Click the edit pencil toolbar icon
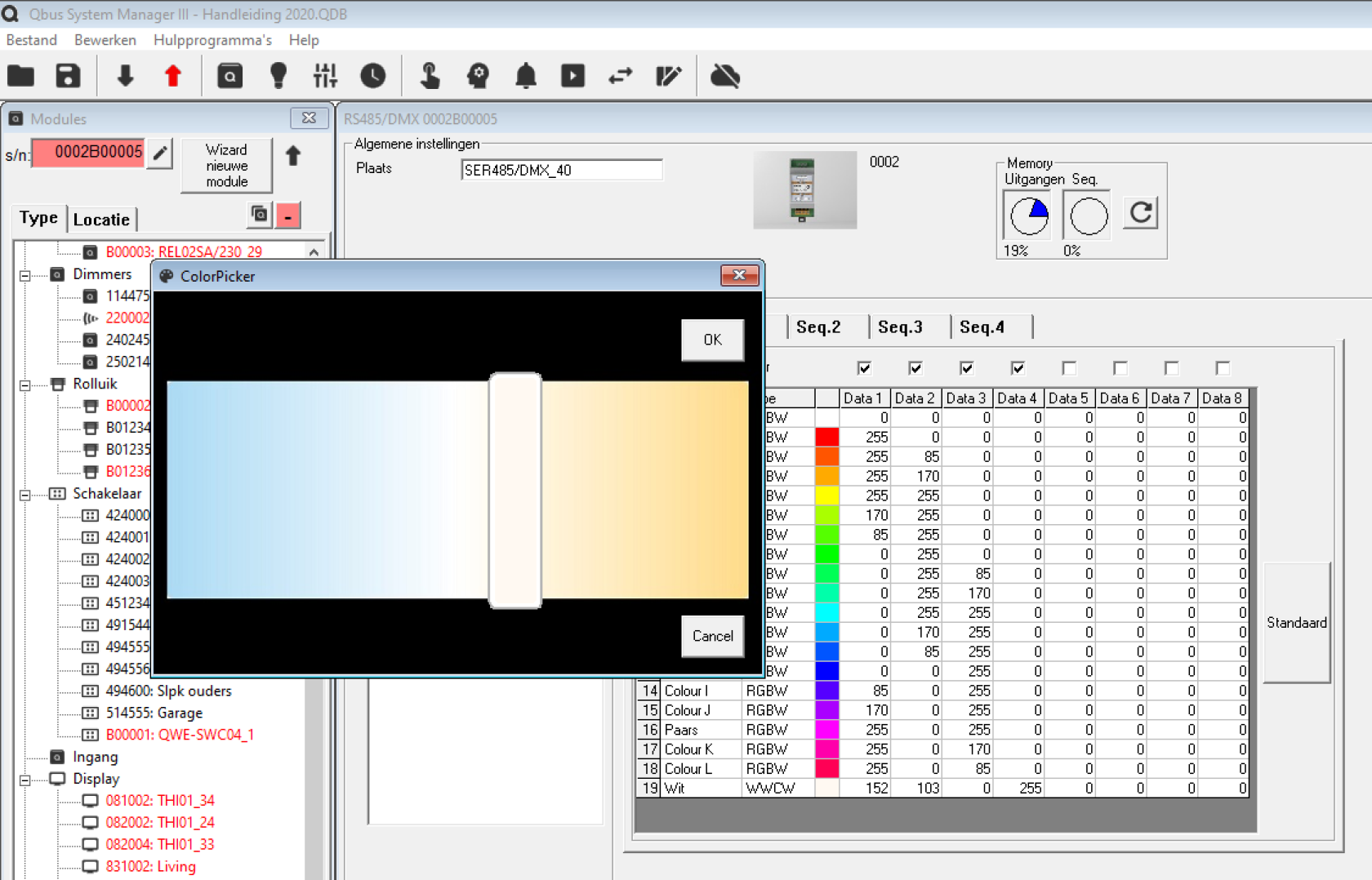 pyautogui.click(x=668, y=76)
